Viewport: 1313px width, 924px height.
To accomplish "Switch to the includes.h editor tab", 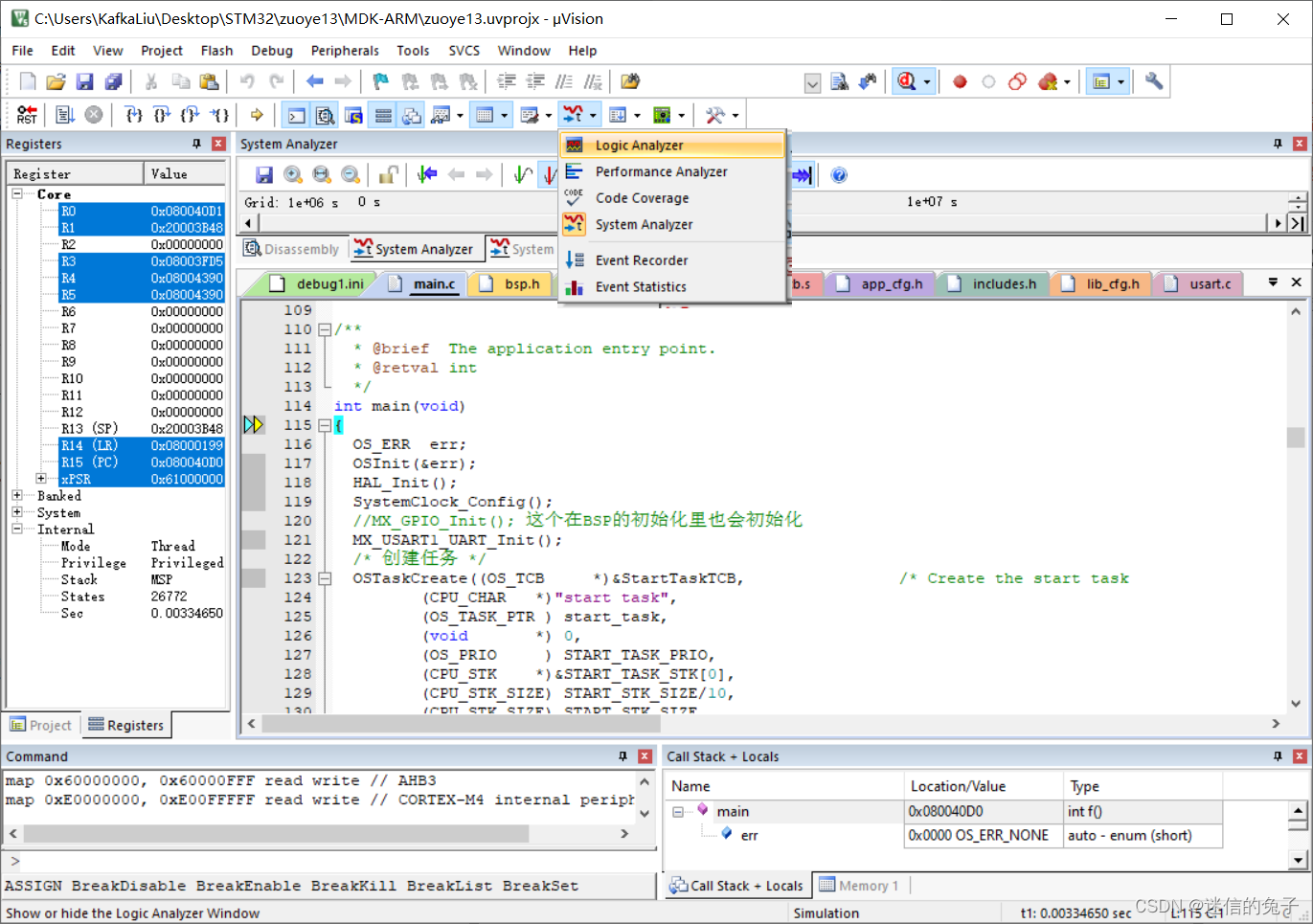I will [x=993, y=284].
